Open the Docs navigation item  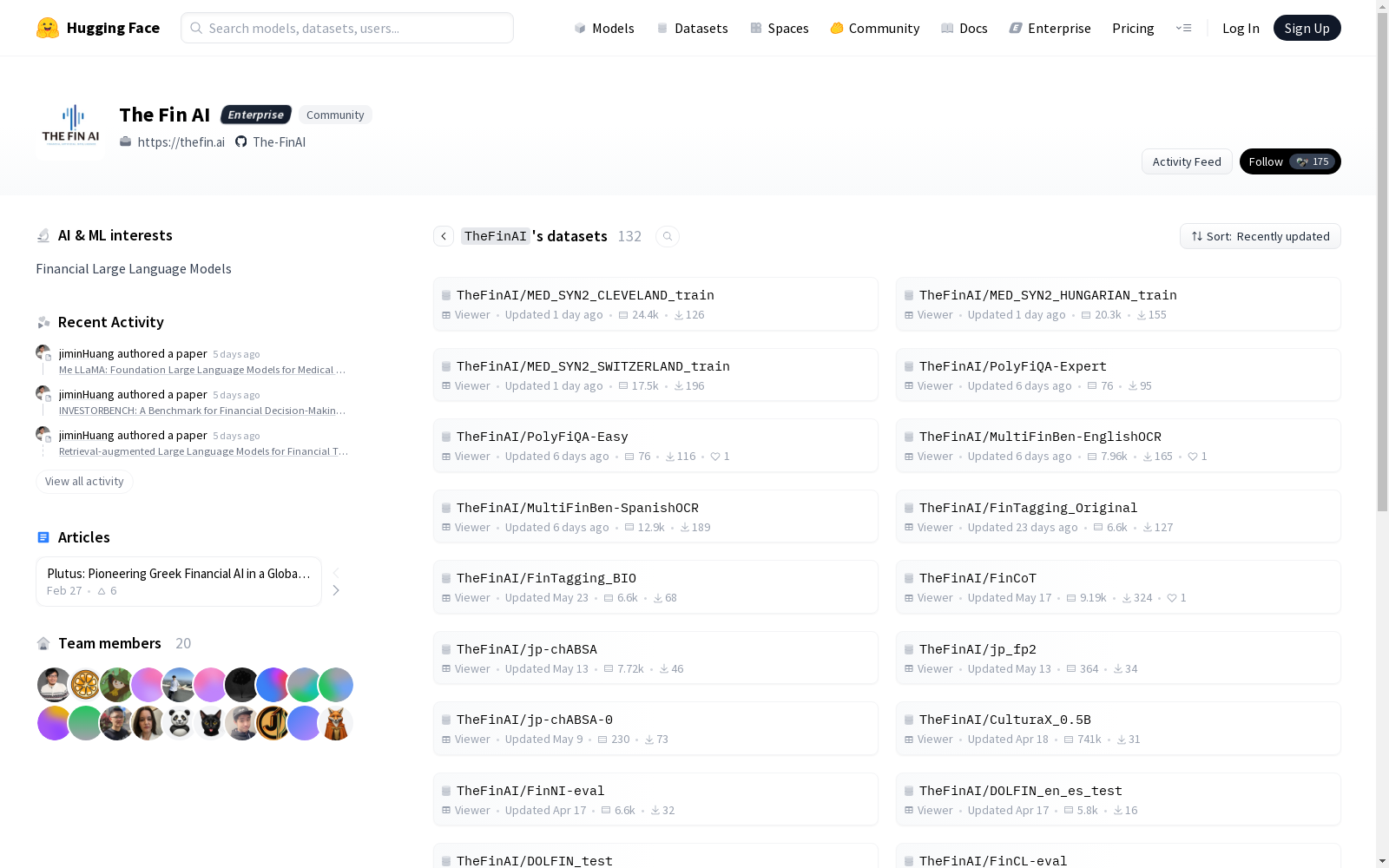[964, 28]
